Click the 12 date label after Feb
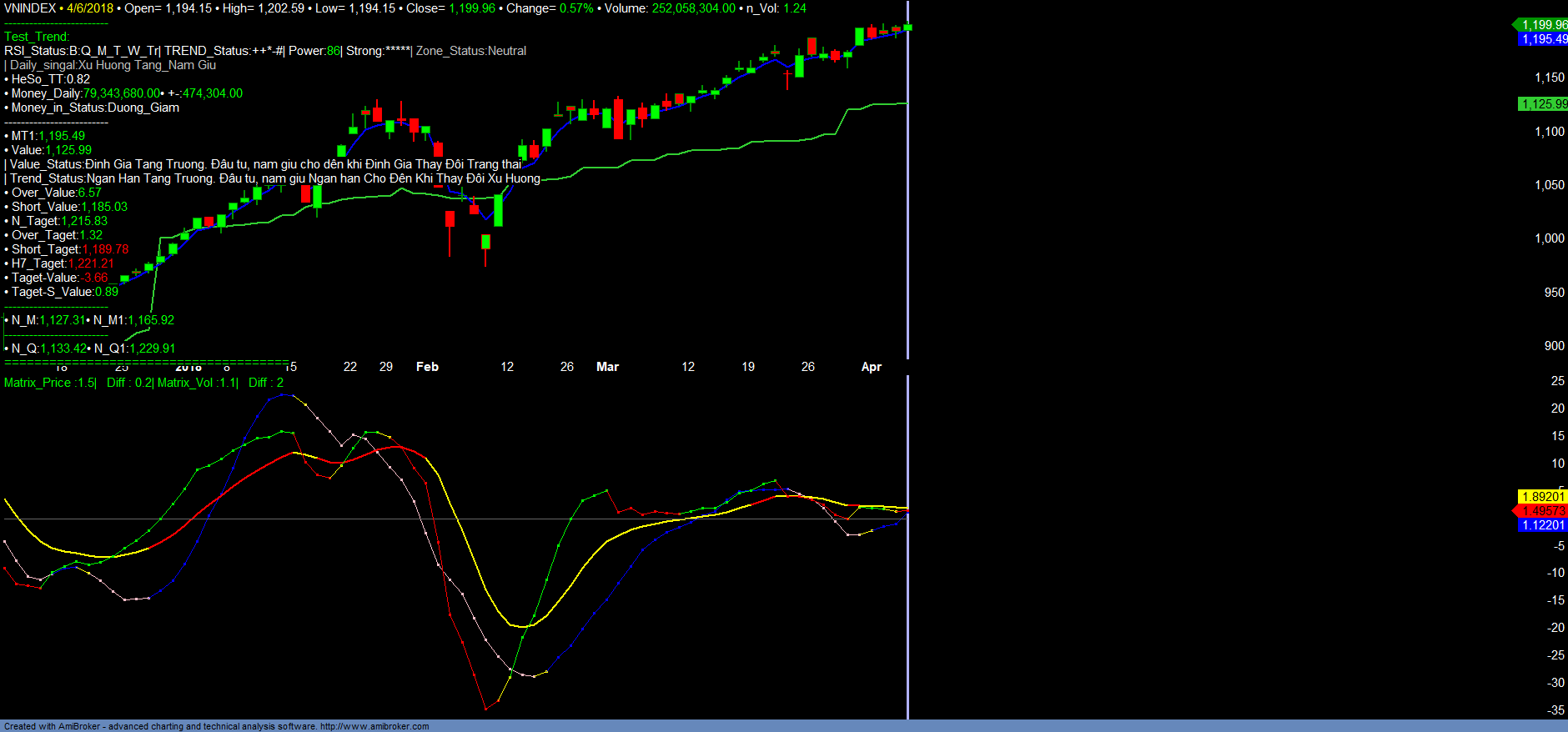The width and height of the screenshot is (1568, 732). pyautogui.click(x=507, y=367)
